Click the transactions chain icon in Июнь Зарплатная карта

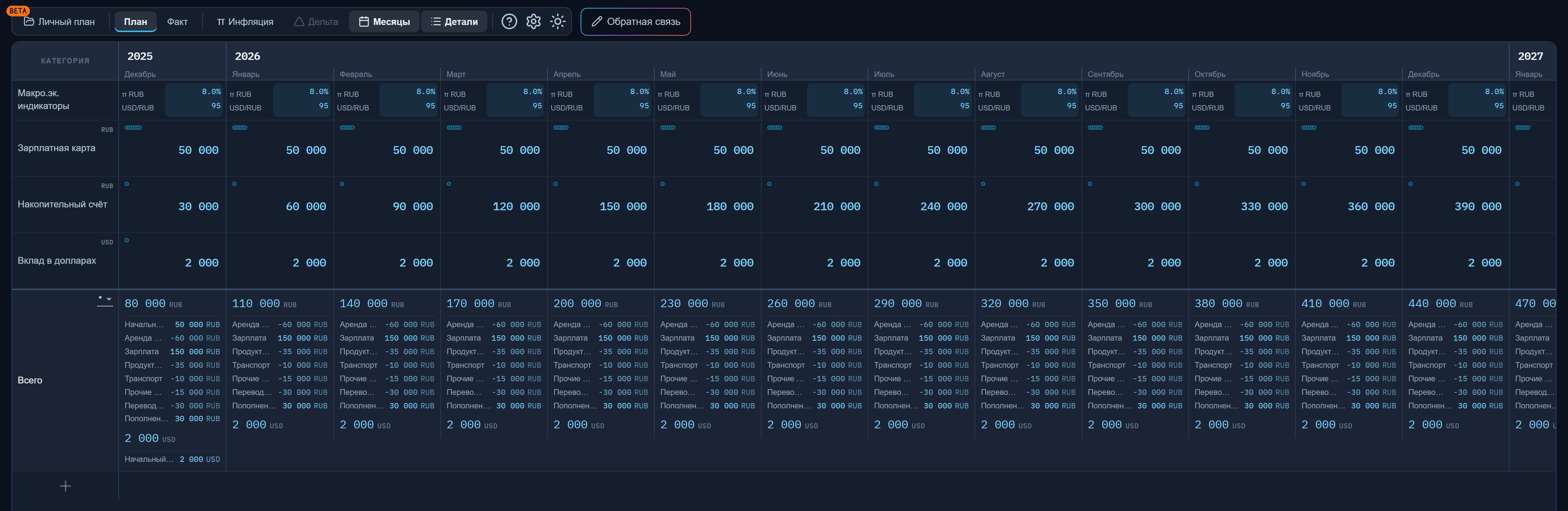(x=774, y=127)
